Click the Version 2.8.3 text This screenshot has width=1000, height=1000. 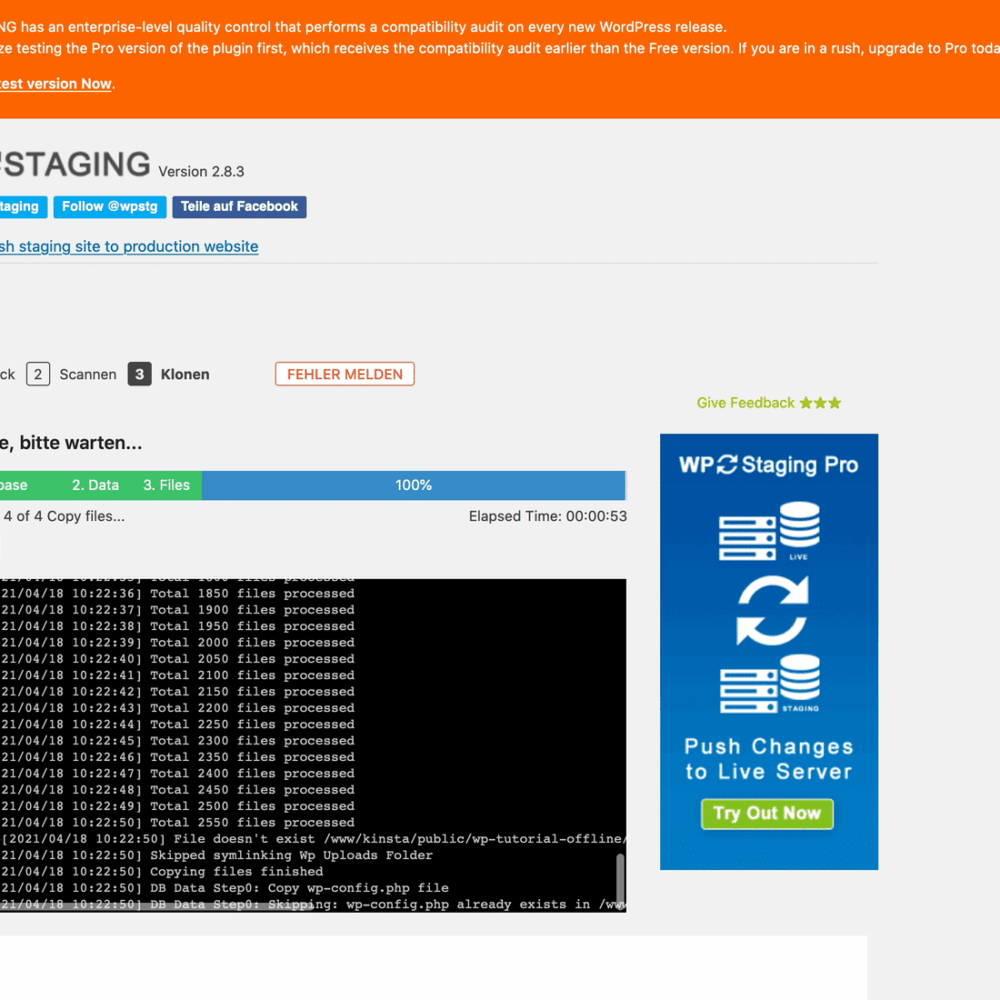pos(202,172)
